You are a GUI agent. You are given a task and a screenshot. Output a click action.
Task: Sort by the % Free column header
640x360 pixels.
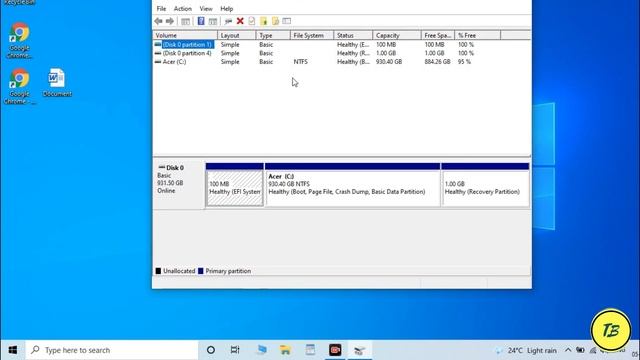478,36
